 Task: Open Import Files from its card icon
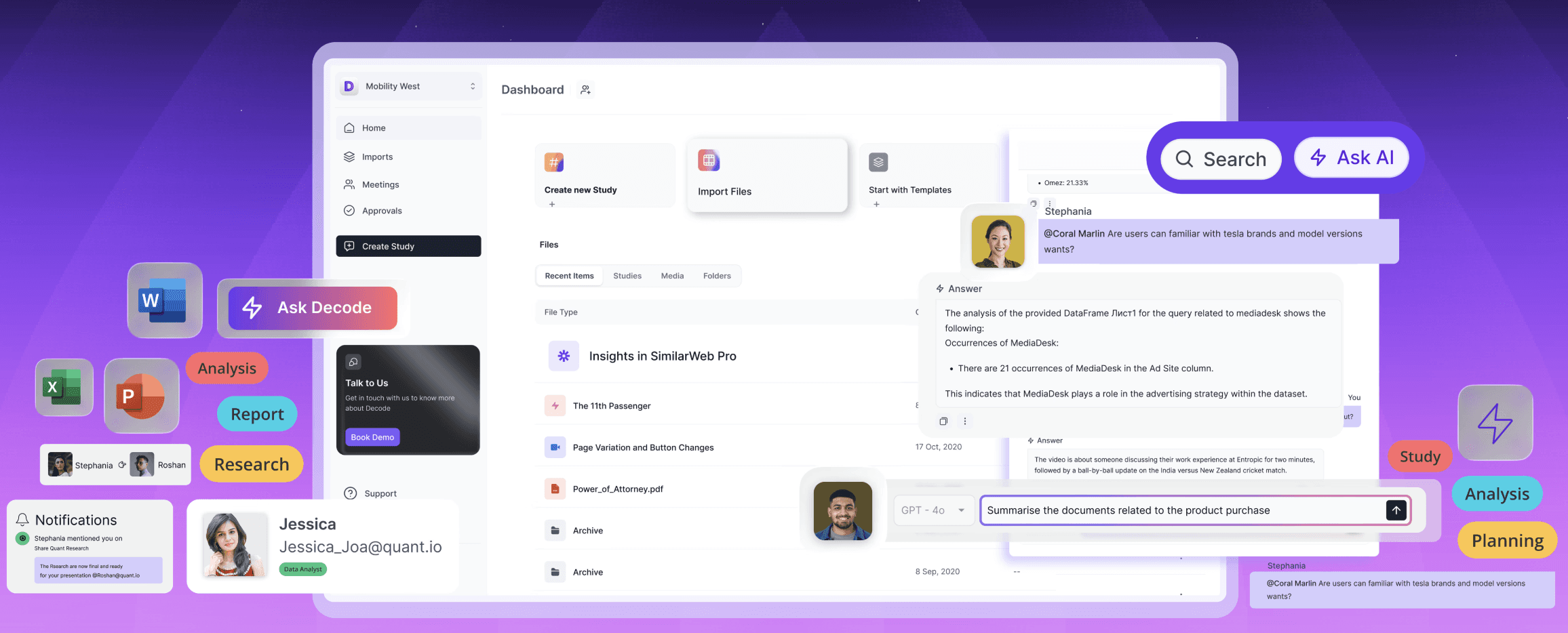click(x=709, y=161)
